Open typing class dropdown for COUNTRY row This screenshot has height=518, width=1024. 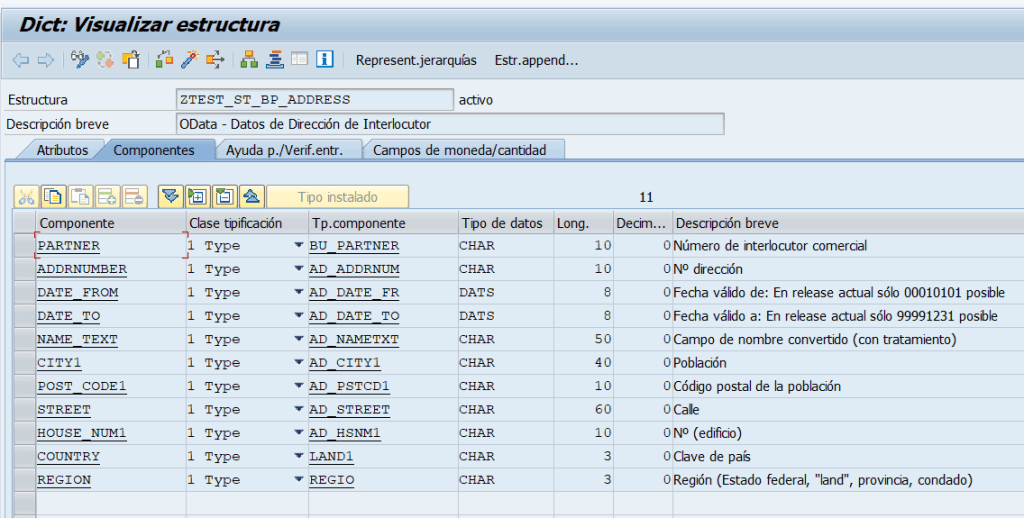[298, 457]
